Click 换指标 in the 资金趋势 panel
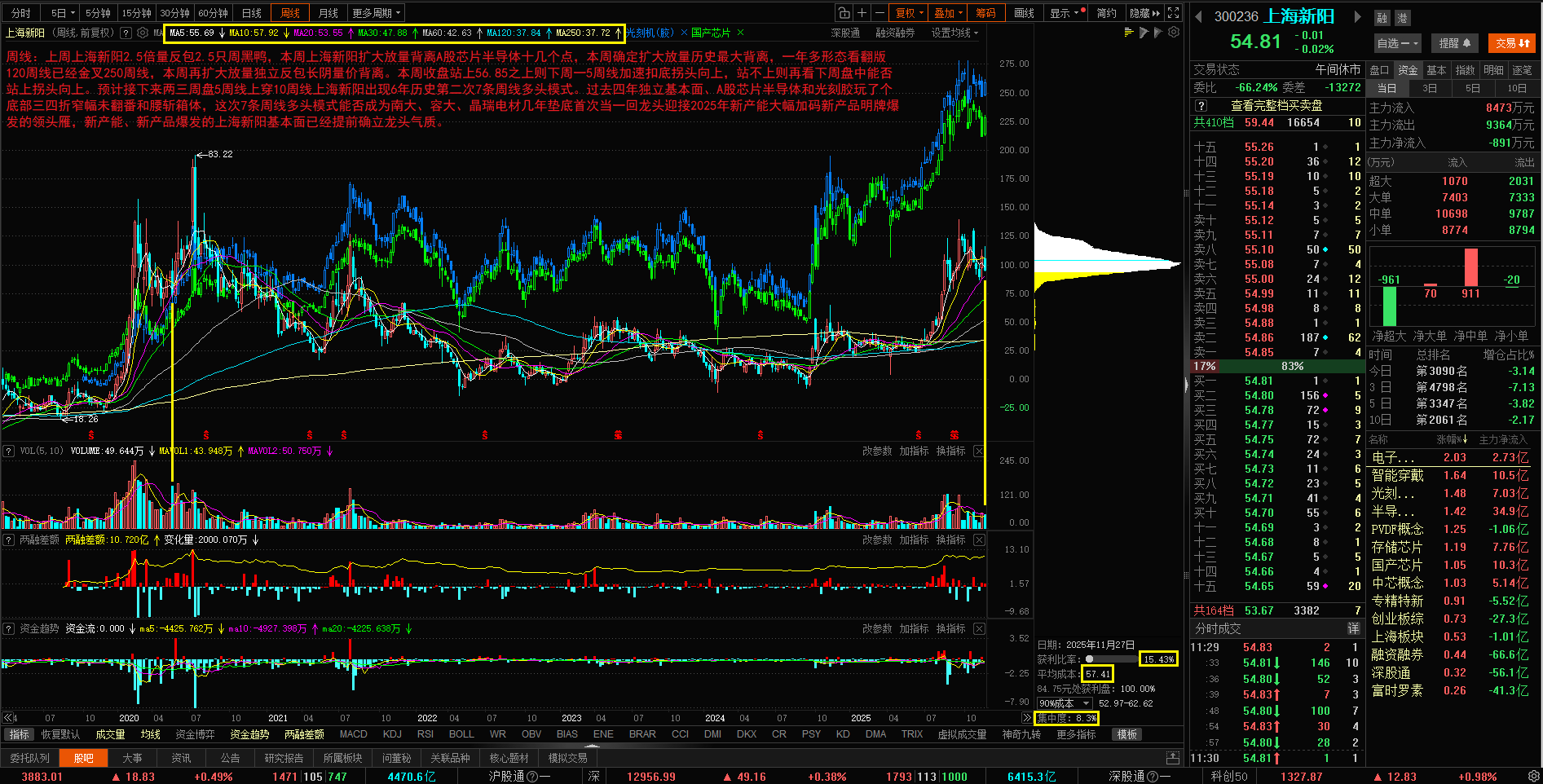 [x=950, y=629]
